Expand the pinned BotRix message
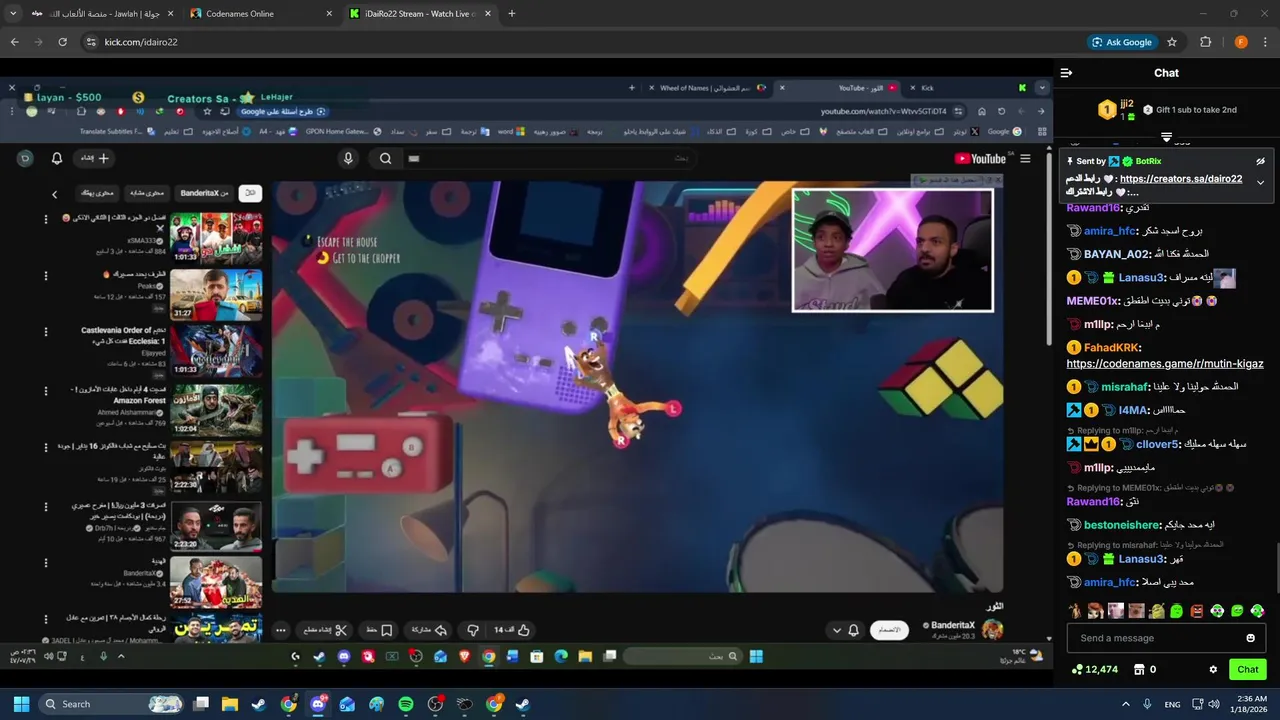 (x=1260, y=183)
